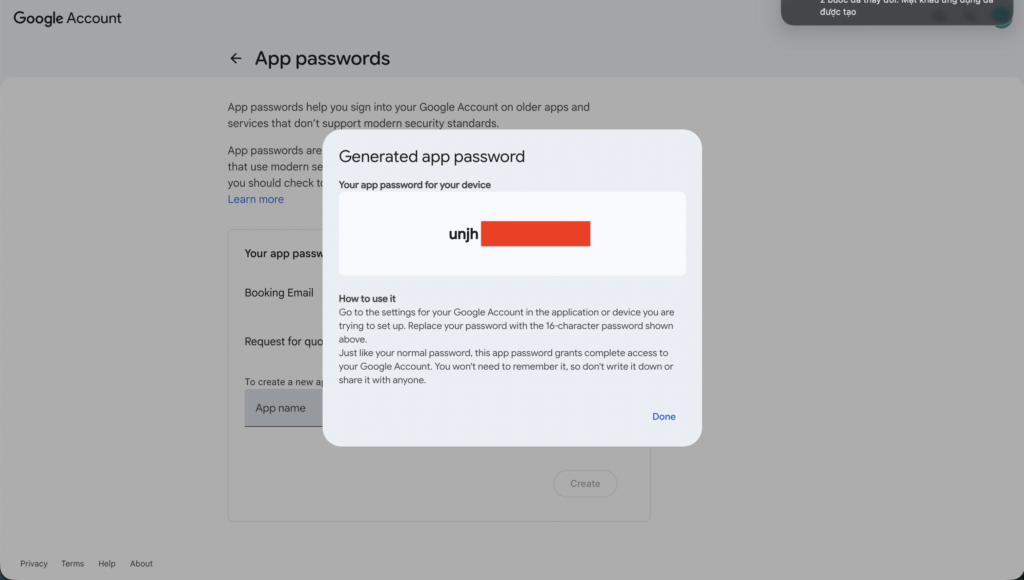The image size is (1024, 580).
Task: Click the generated password text starting with unjh
Action: click(x=464, y=235)
